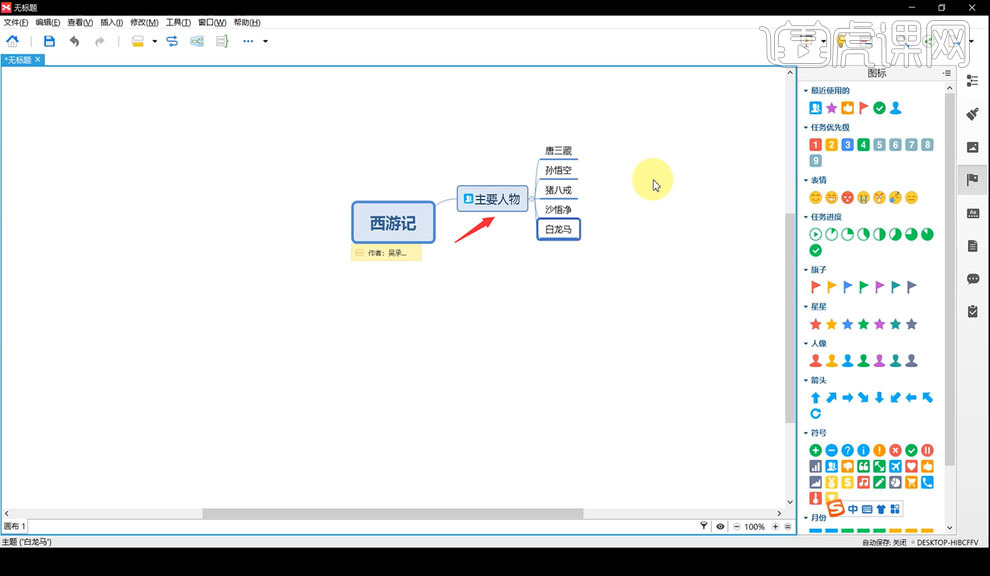Pick the red flag marker under 旗子
Image resolution: width=990 pixels, height=576 pixels.
point(814,287)
